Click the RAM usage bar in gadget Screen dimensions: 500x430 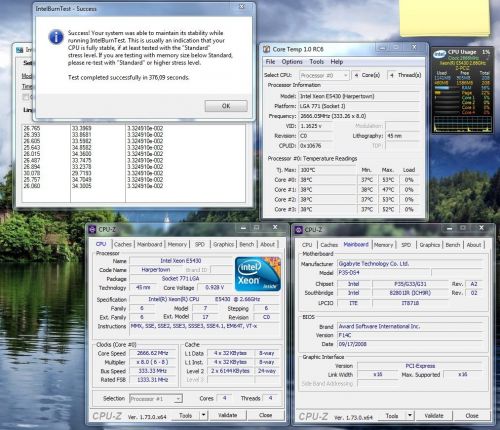tap(446, 88)
